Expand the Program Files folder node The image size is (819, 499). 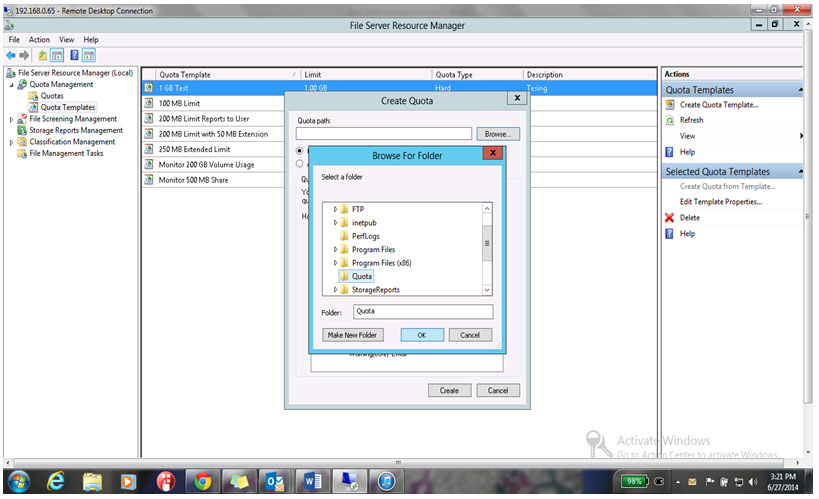tap(335, 249)
